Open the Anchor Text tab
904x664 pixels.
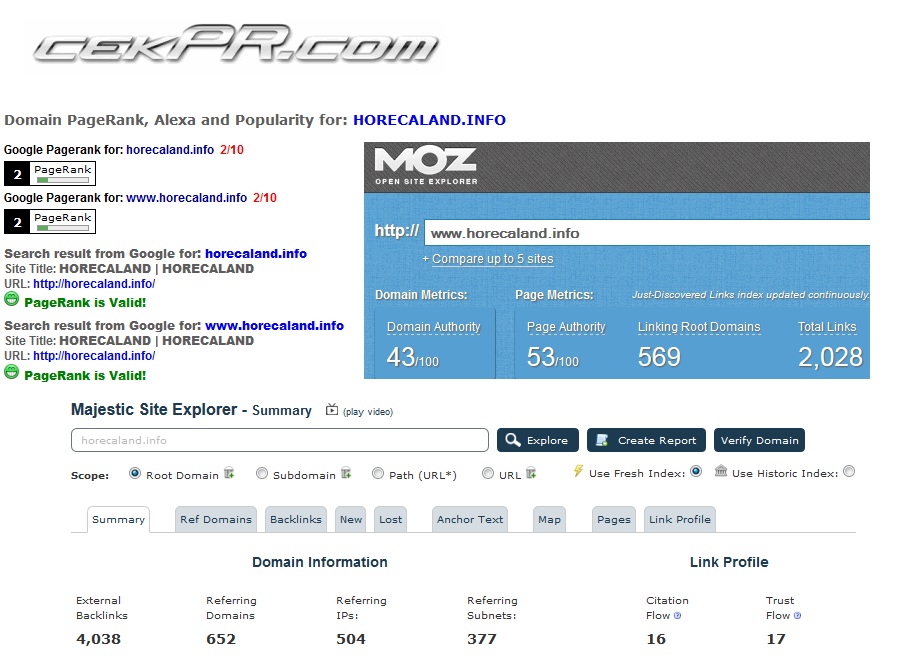point(470,519)
